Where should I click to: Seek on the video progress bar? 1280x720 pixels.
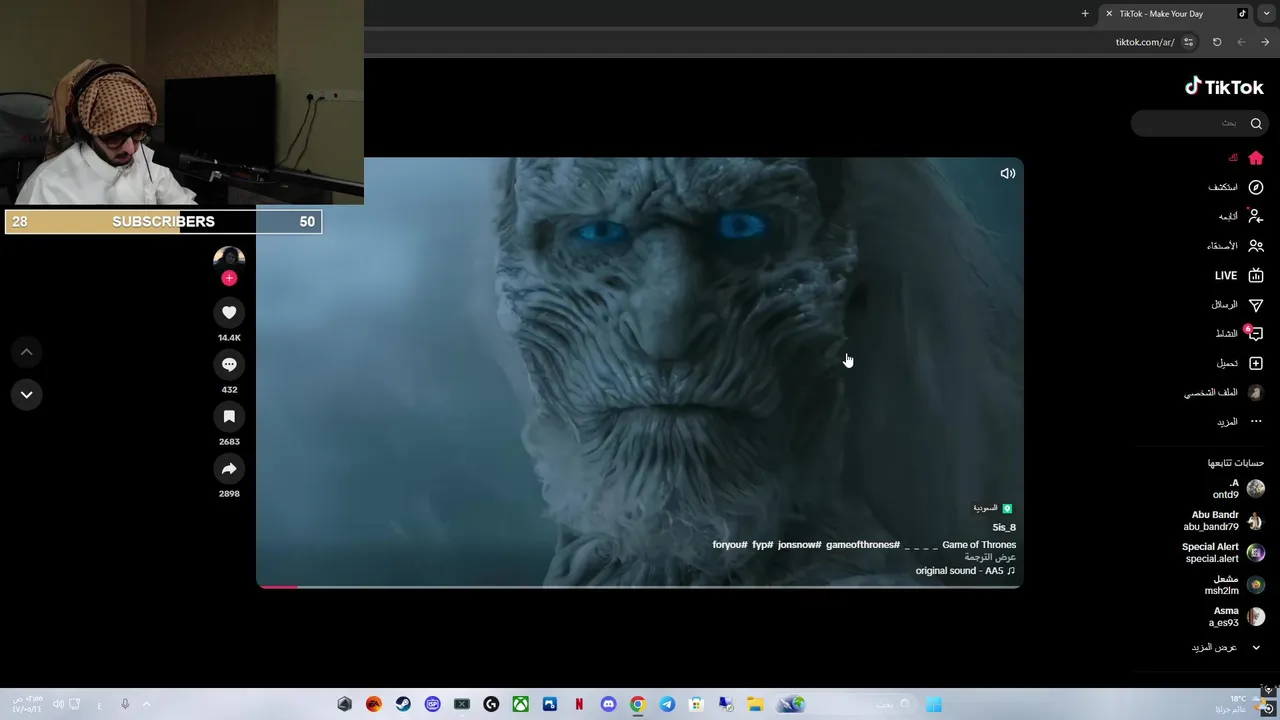pyautogui.click(x=640, y=586)
